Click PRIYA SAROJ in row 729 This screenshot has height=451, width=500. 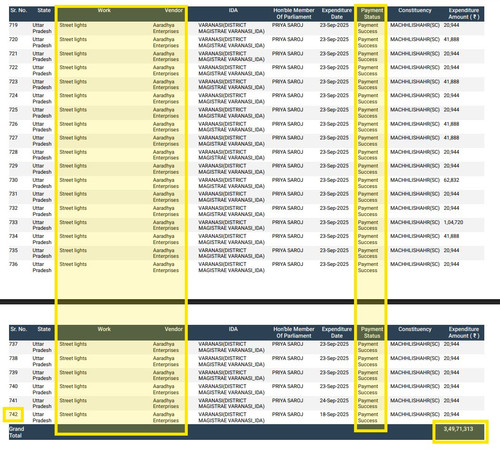point(287,166)
